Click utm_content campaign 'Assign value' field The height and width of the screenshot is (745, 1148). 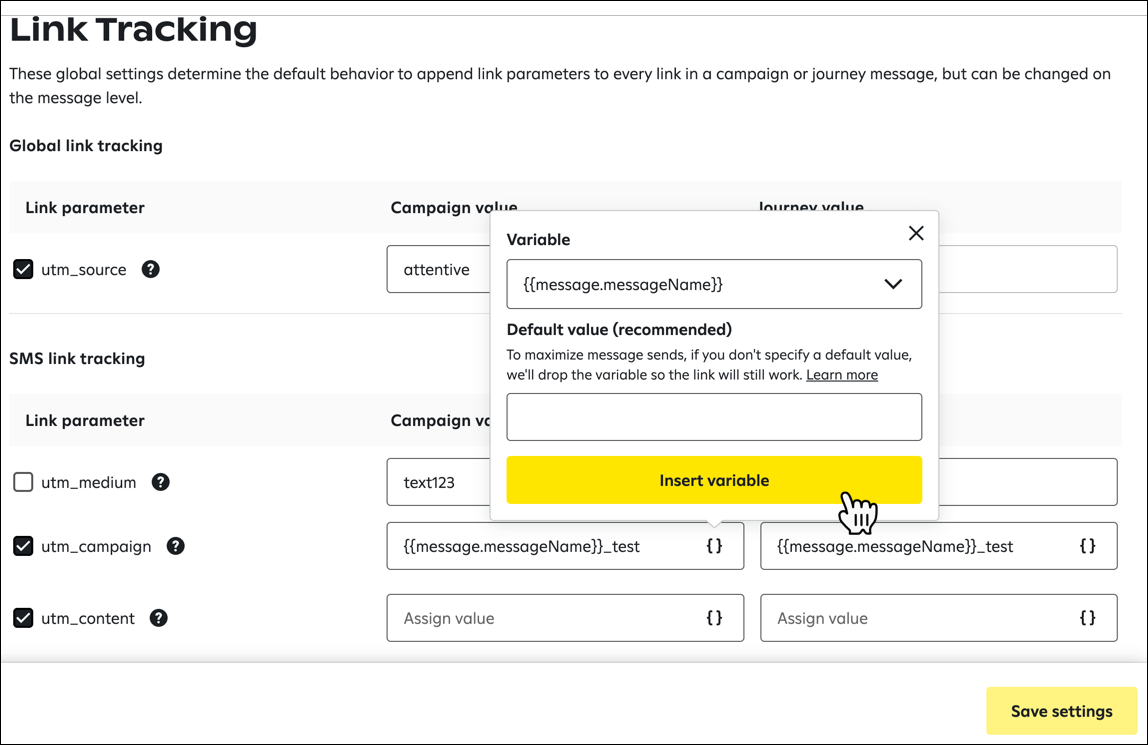[x=565, y=618]
